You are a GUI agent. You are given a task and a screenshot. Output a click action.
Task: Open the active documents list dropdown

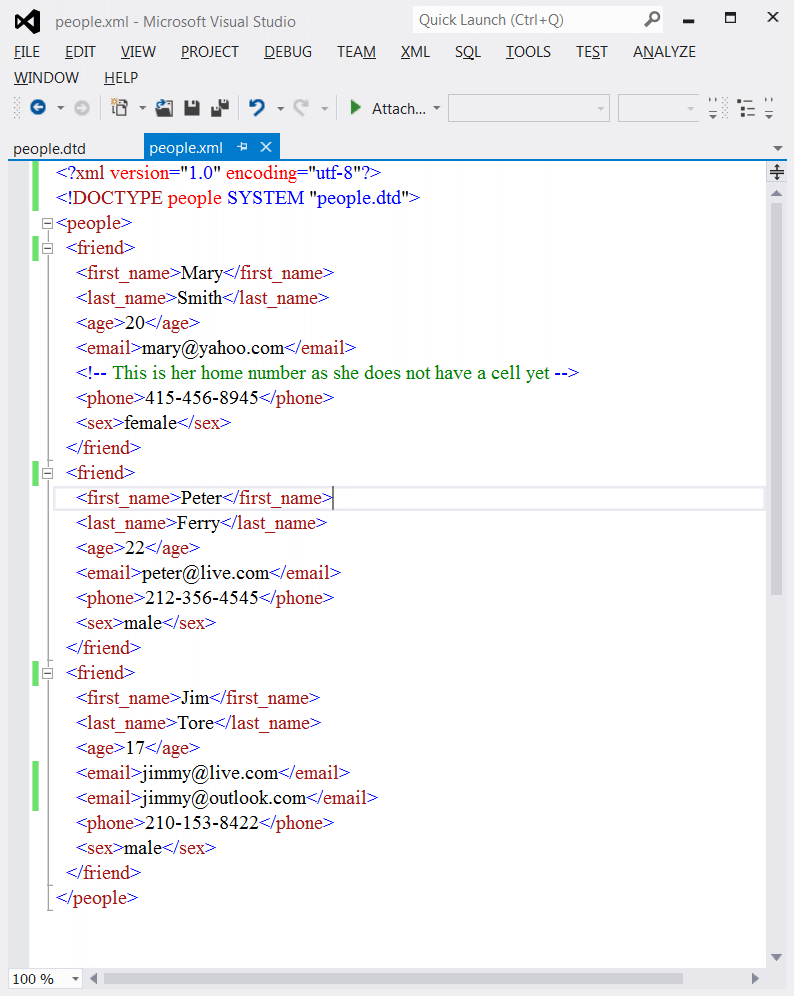pos(777,148)
